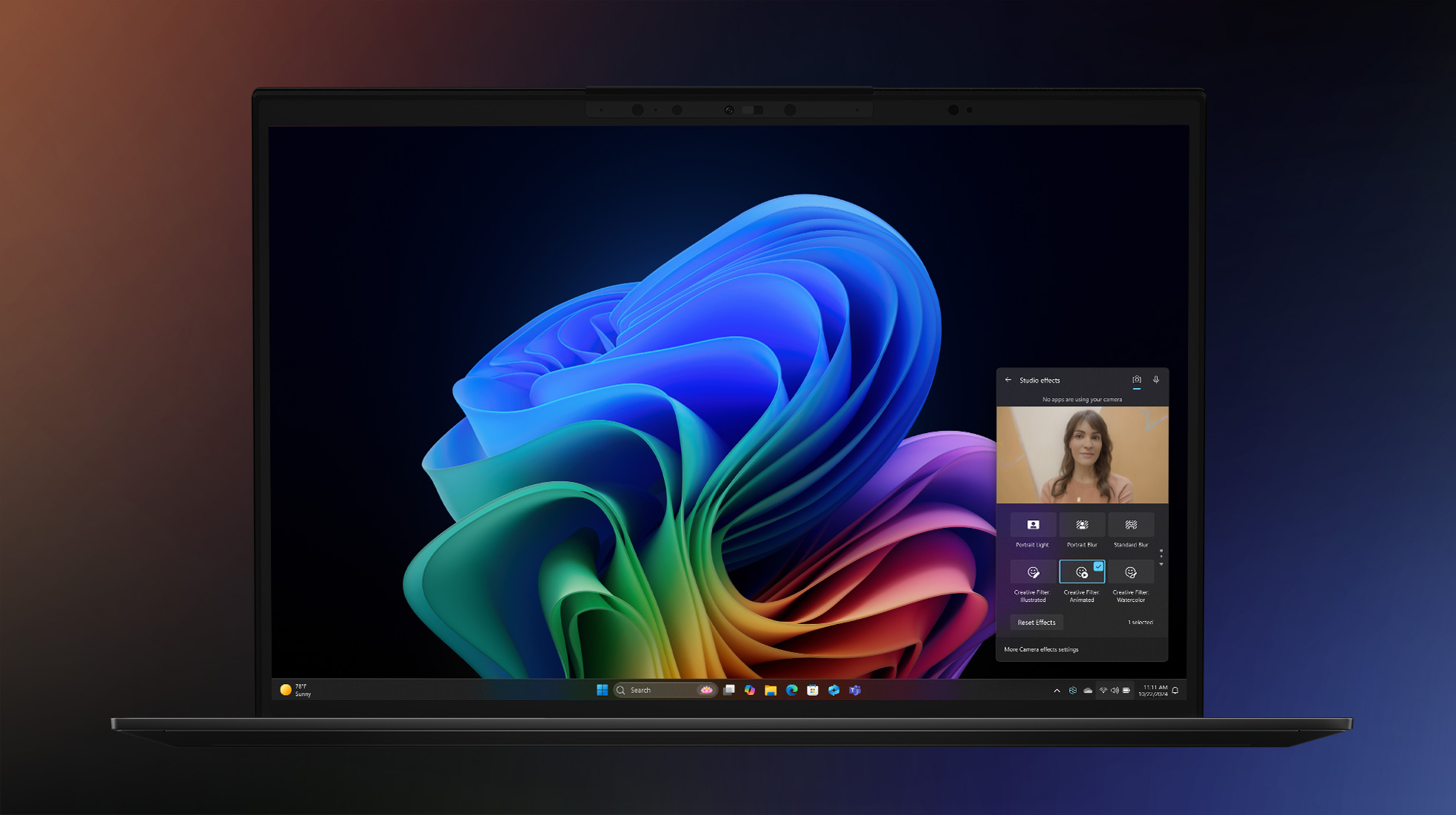Viewport: 1456px width, 815px height.
Task: Click the camera preview thumbnail
Action: 1081,455
